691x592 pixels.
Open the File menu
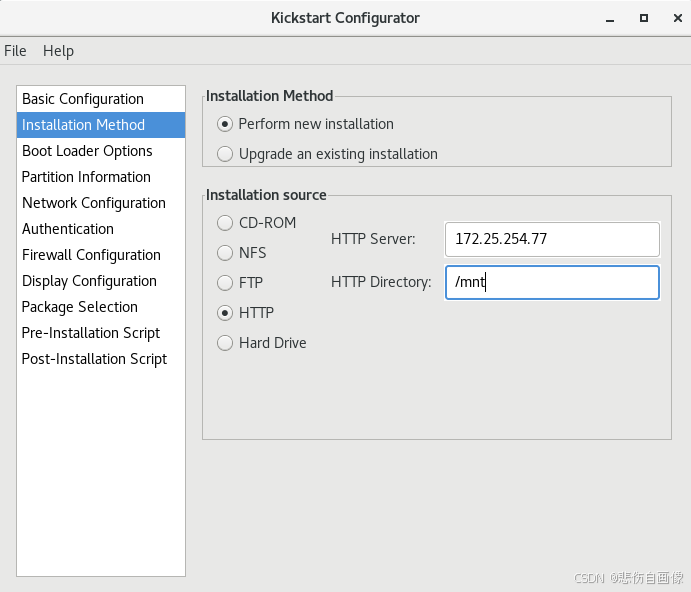pyautogui.click(x=15, y=51)
